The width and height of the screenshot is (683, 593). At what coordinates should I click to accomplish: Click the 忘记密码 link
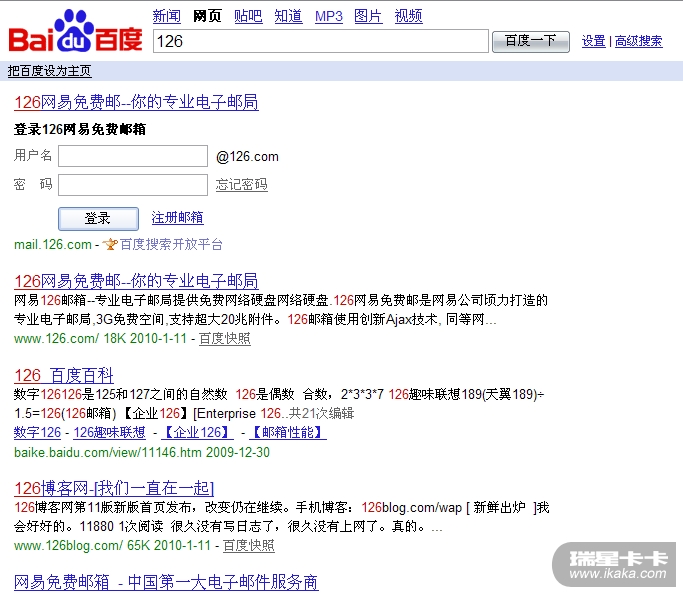point(241,185)
